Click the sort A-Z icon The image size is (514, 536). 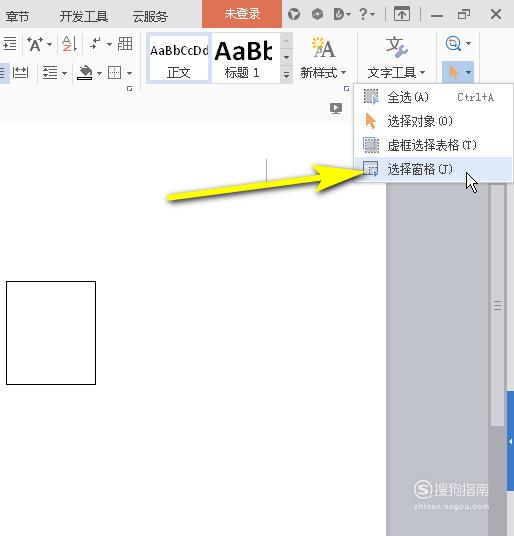[69, 44]
